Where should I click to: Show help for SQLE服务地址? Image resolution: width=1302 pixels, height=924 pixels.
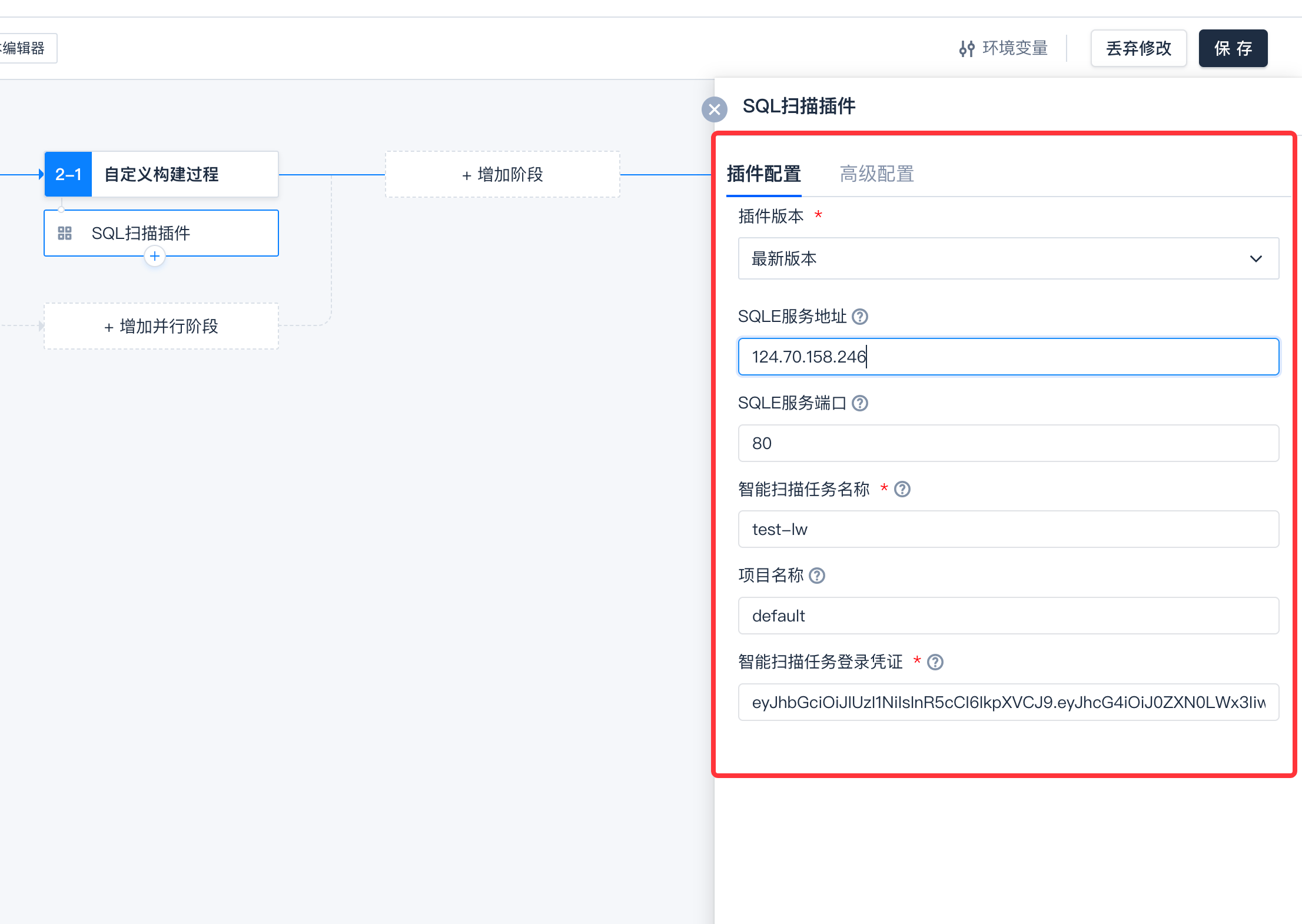coord(860,317)
